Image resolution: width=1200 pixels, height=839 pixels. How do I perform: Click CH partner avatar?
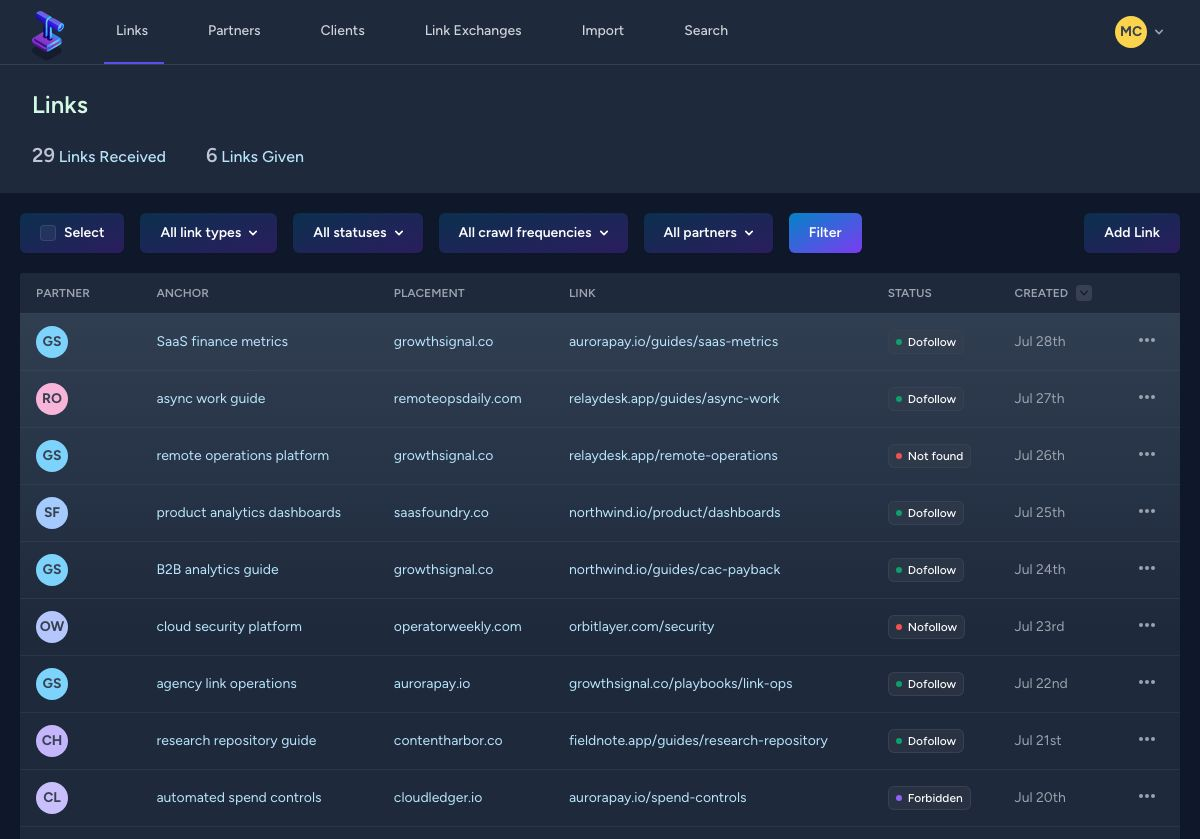[52, 740]
